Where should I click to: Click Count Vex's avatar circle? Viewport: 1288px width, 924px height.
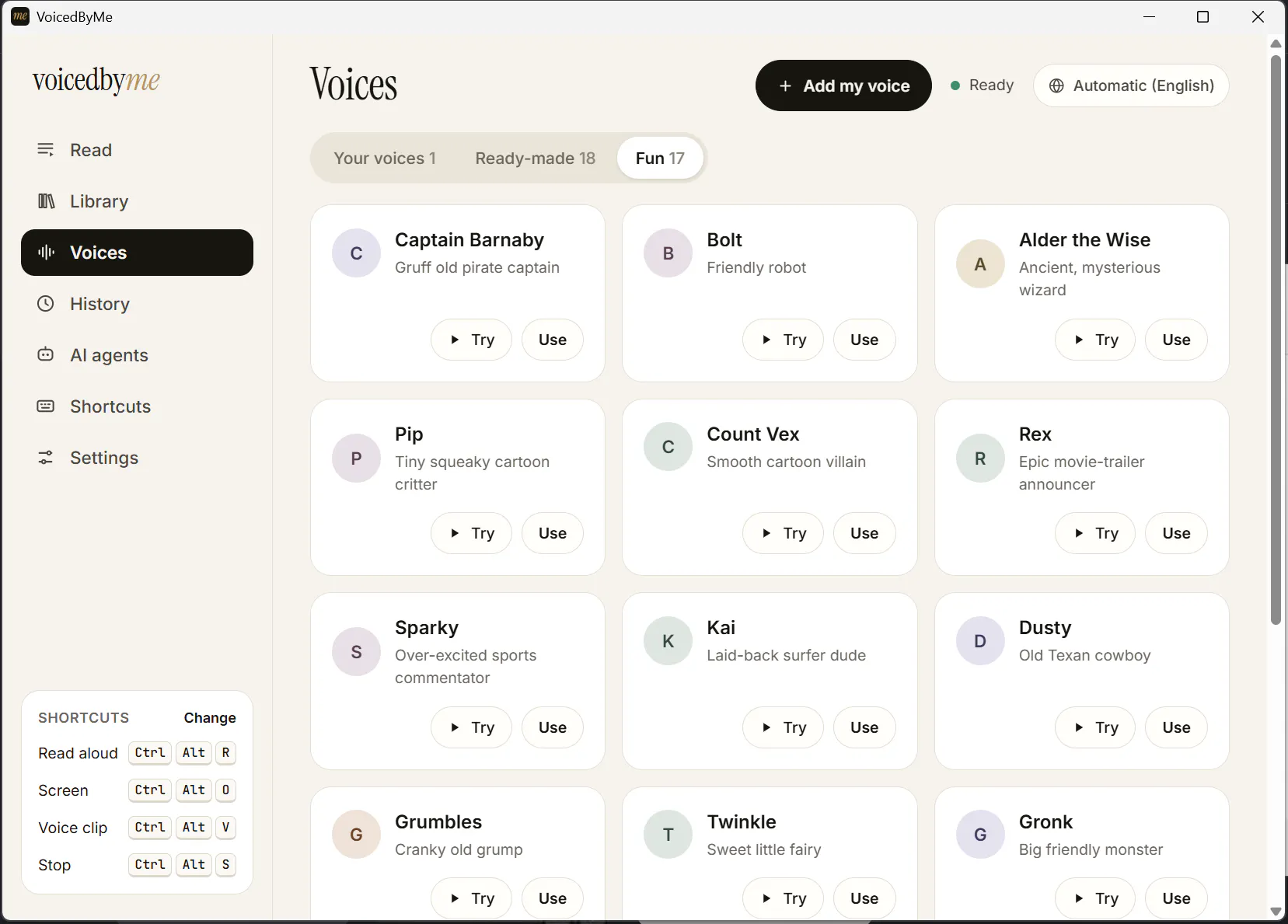coord(668,447)
